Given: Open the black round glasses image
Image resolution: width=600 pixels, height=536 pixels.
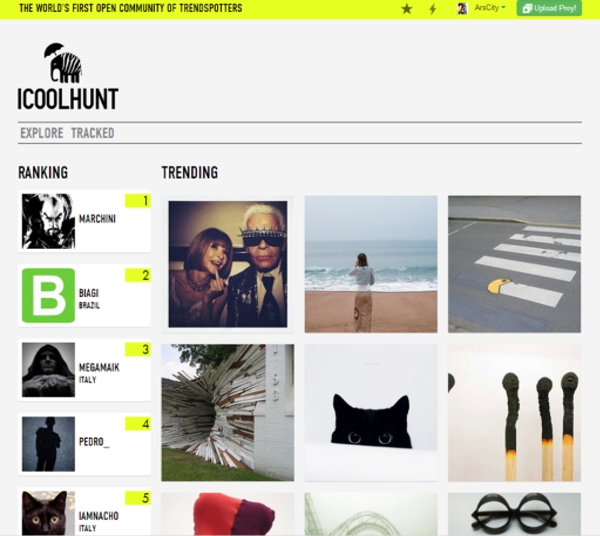Looking at the screenshot, I should tap(514, 514).
